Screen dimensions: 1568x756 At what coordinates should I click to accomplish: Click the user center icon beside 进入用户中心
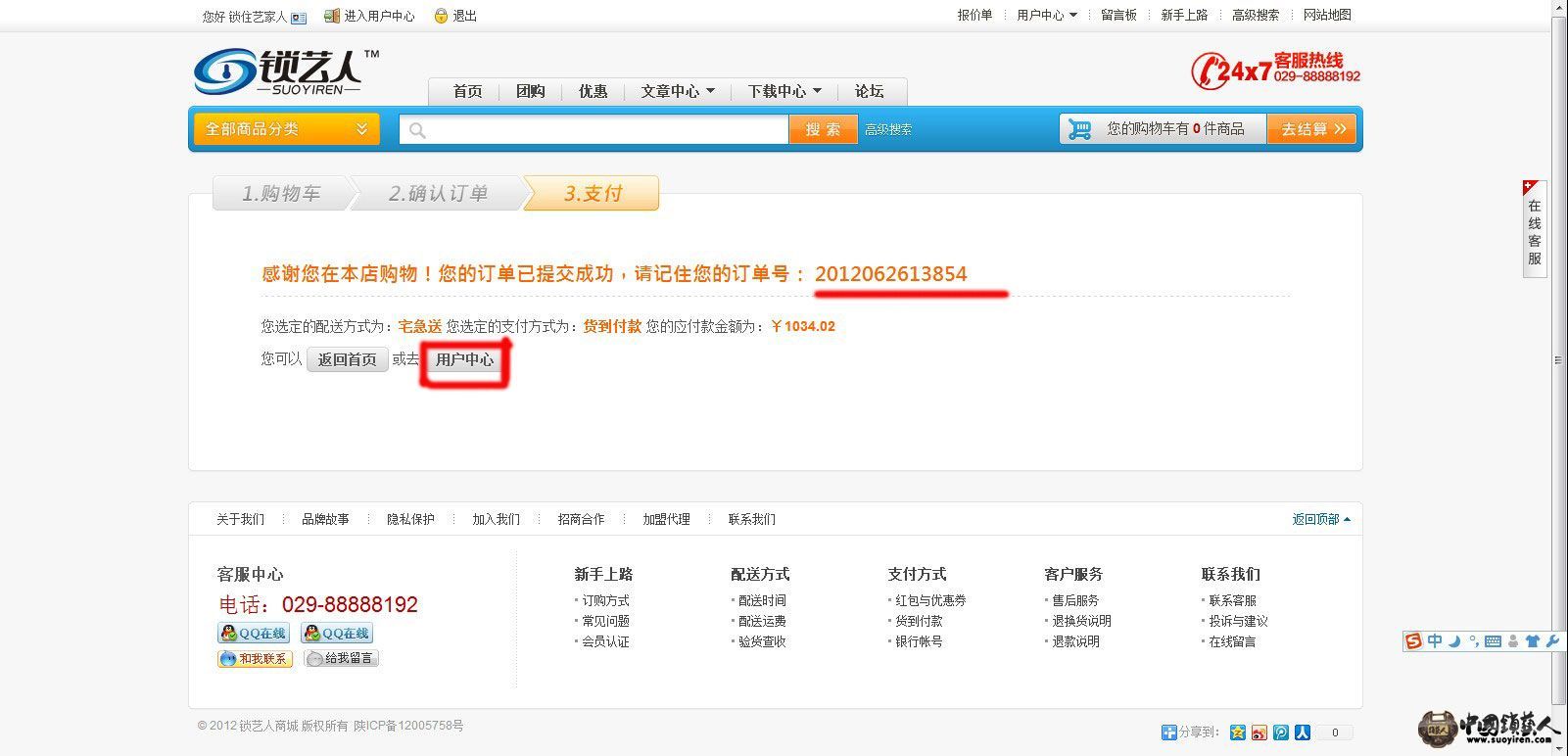point(332,16)
